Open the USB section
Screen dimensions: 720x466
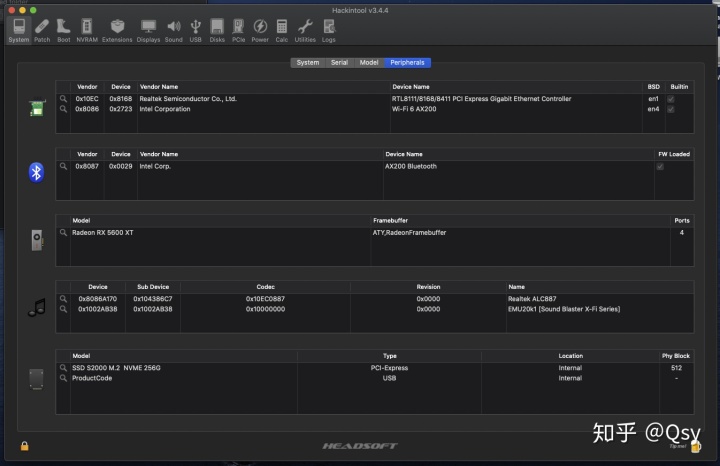coord(196,30)
